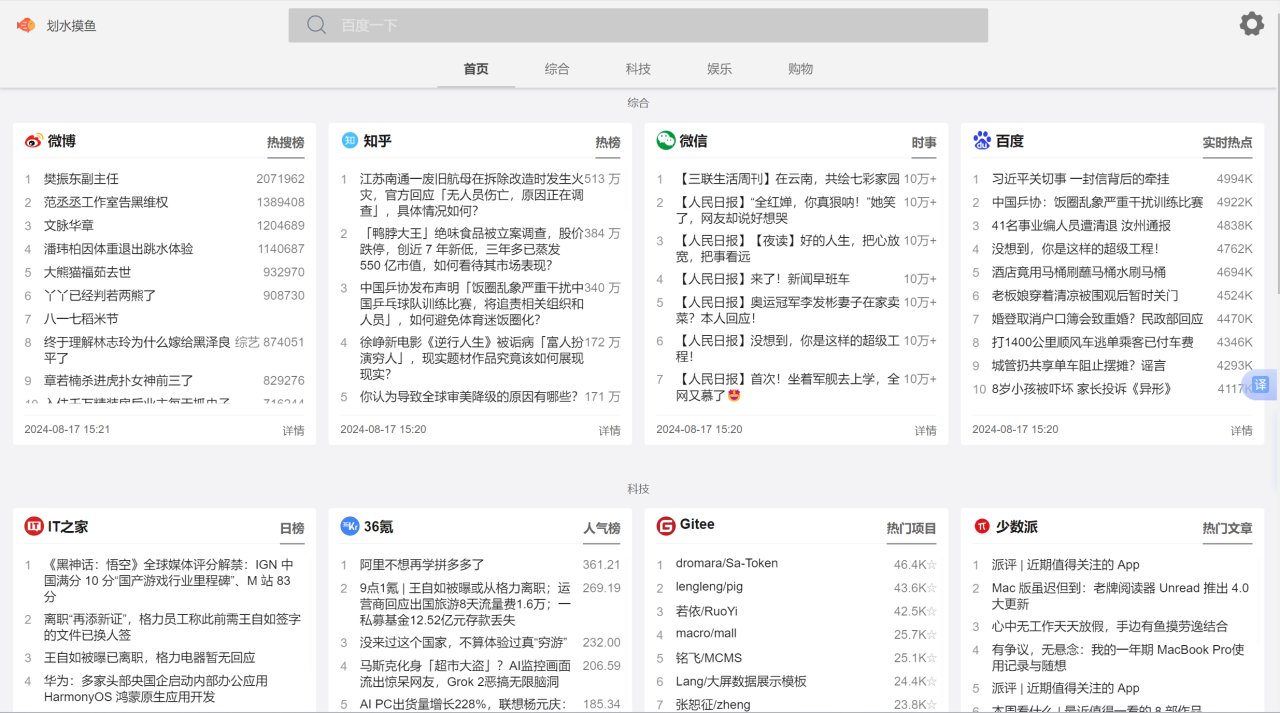Screen dimensions: 1280x713
Task: Focus the 百度一下 search field
Action: (x=638, y=25)
